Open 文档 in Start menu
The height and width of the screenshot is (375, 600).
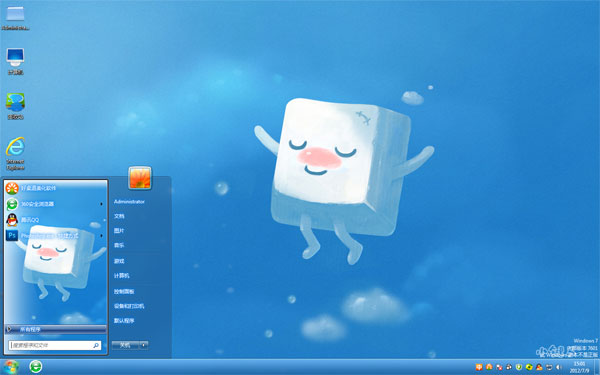tap(119, 216)
